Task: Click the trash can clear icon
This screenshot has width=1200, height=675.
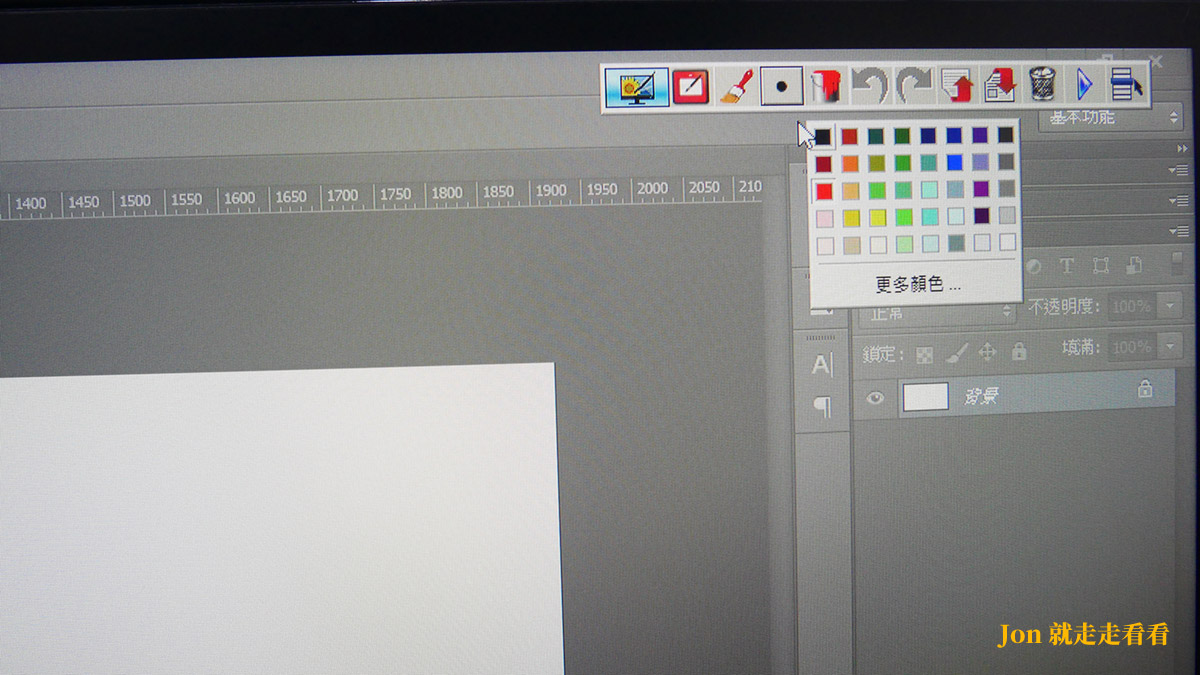Action: pos(1043,85)
